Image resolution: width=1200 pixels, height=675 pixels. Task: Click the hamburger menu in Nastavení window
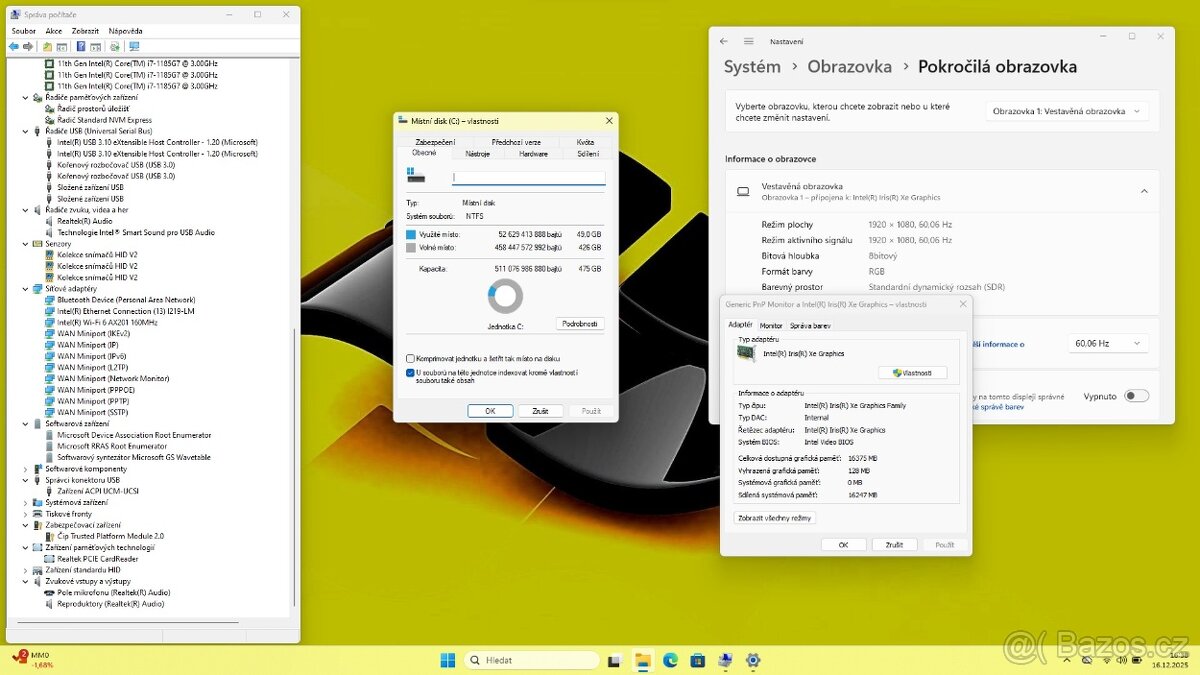748,41
